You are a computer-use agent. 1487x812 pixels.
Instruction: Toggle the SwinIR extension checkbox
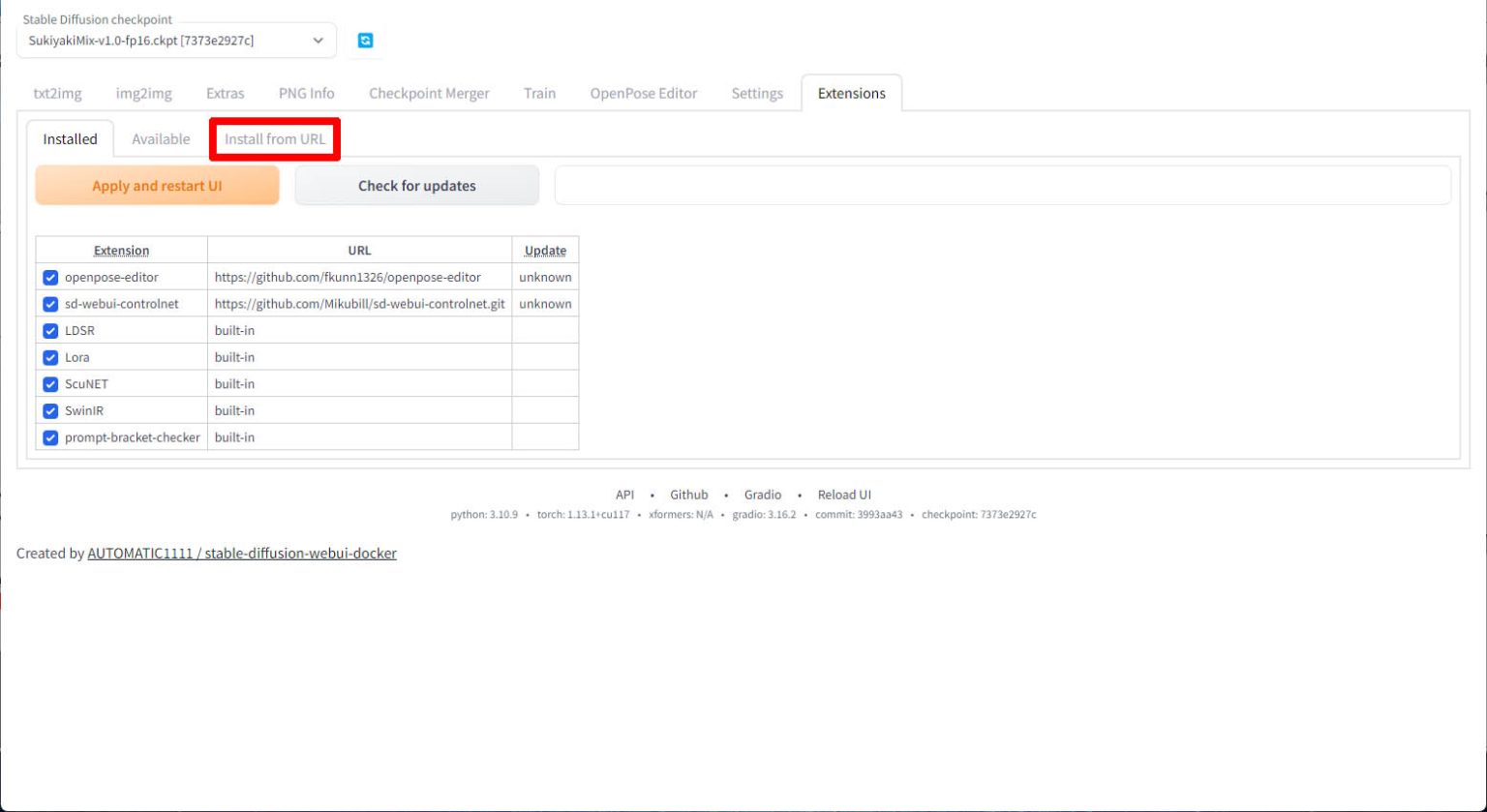51,410
